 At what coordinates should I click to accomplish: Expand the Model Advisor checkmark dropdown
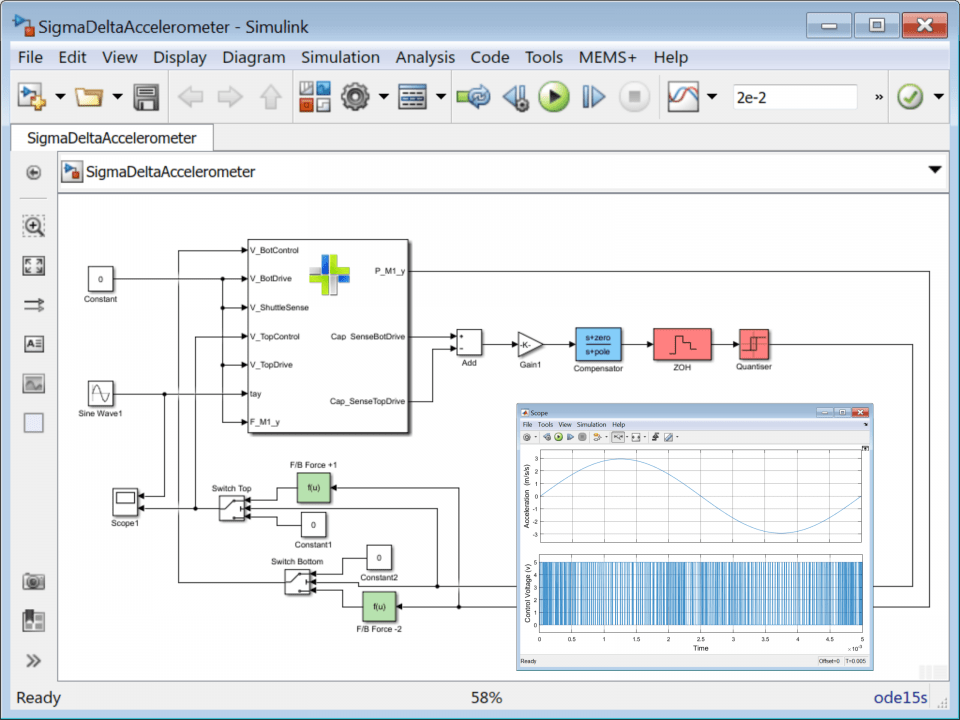pos(938,97)
